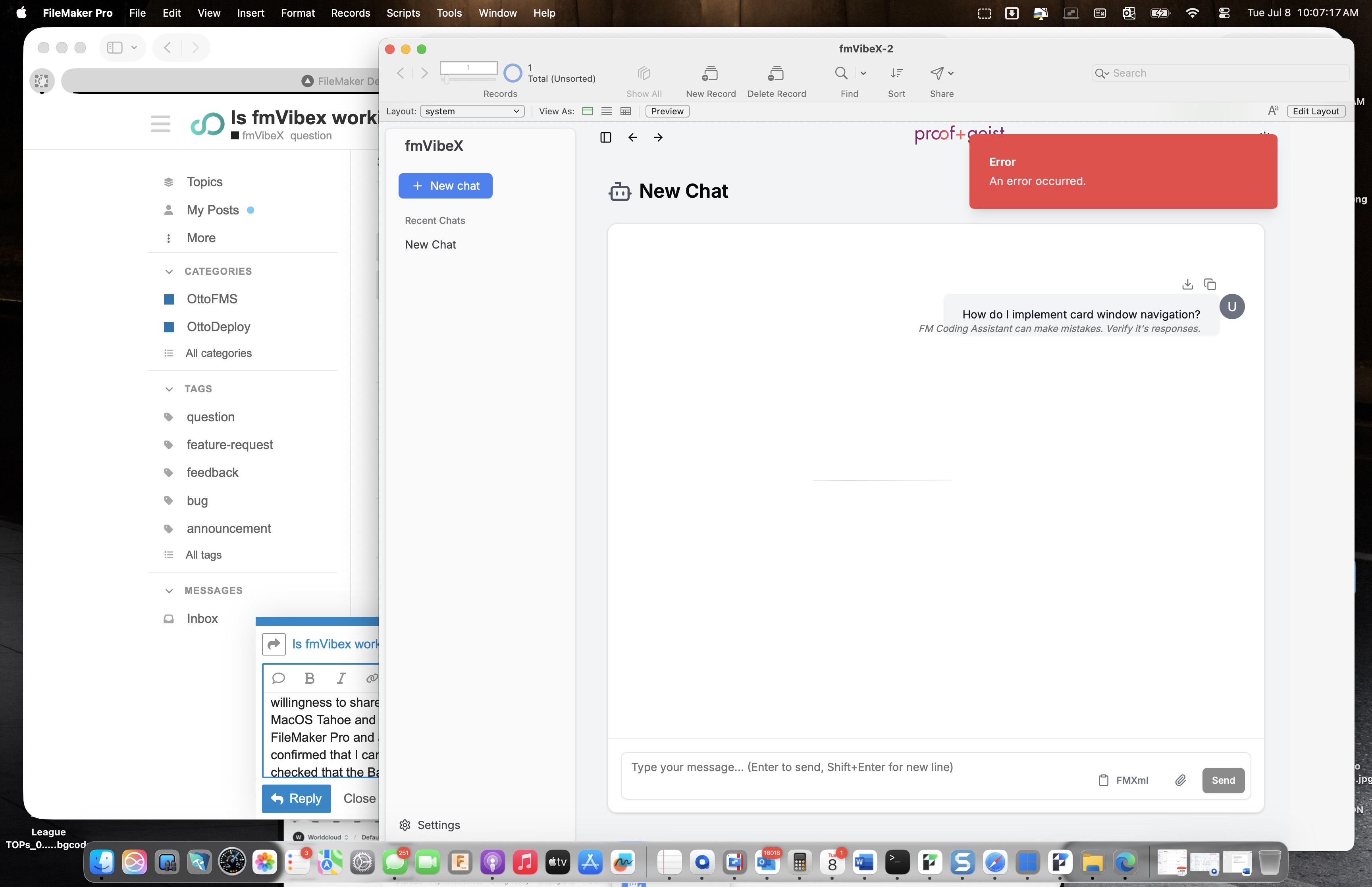The image size is (1372, 887).
Task: Open the sidebar dropdown in Safari toolbar
Action: pos(134,47)
